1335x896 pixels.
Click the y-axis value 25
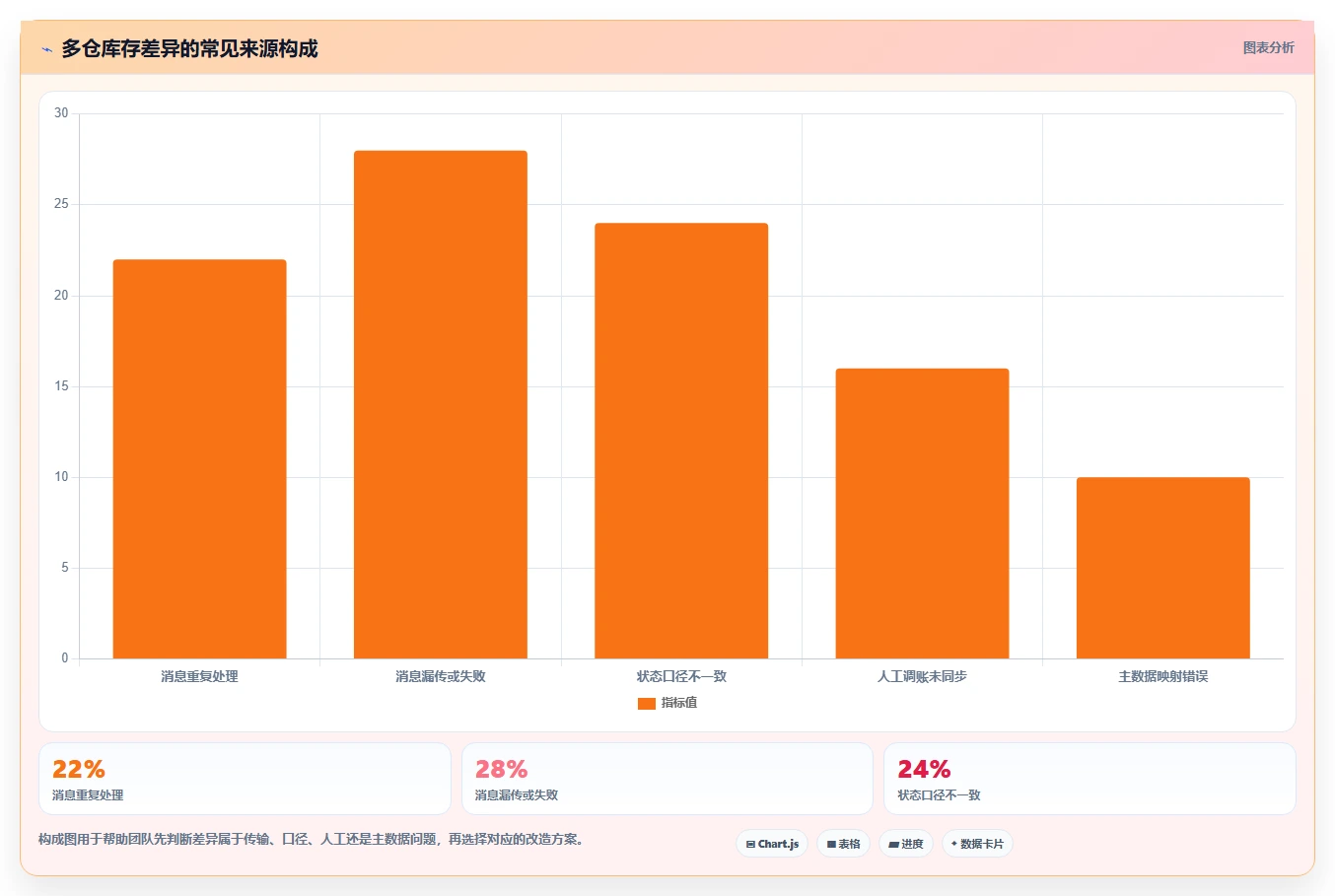(x=61, y=204)
